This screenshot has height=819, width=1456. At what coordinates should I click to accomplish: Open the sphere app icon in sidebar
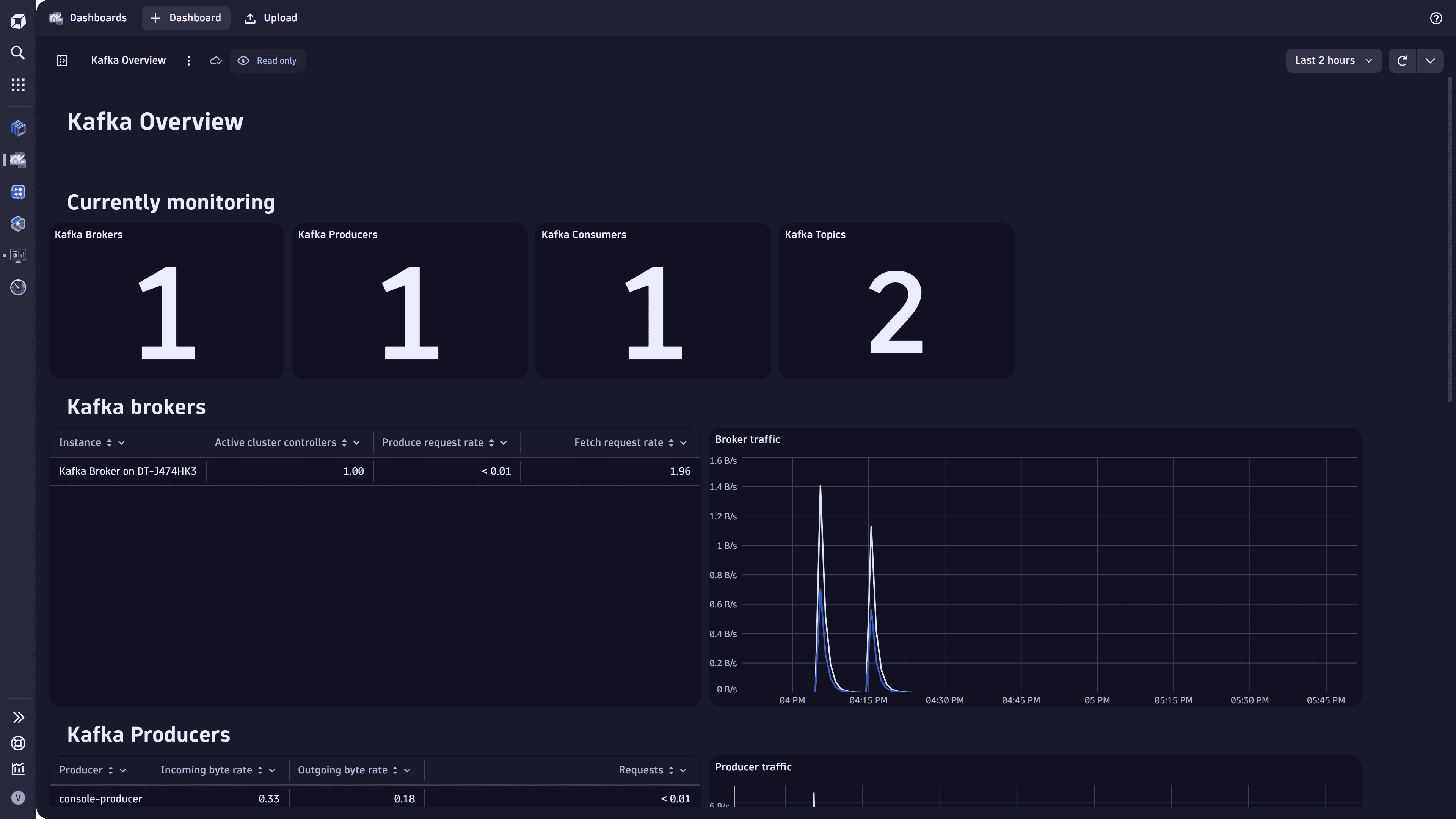click(x=18, y=223)
